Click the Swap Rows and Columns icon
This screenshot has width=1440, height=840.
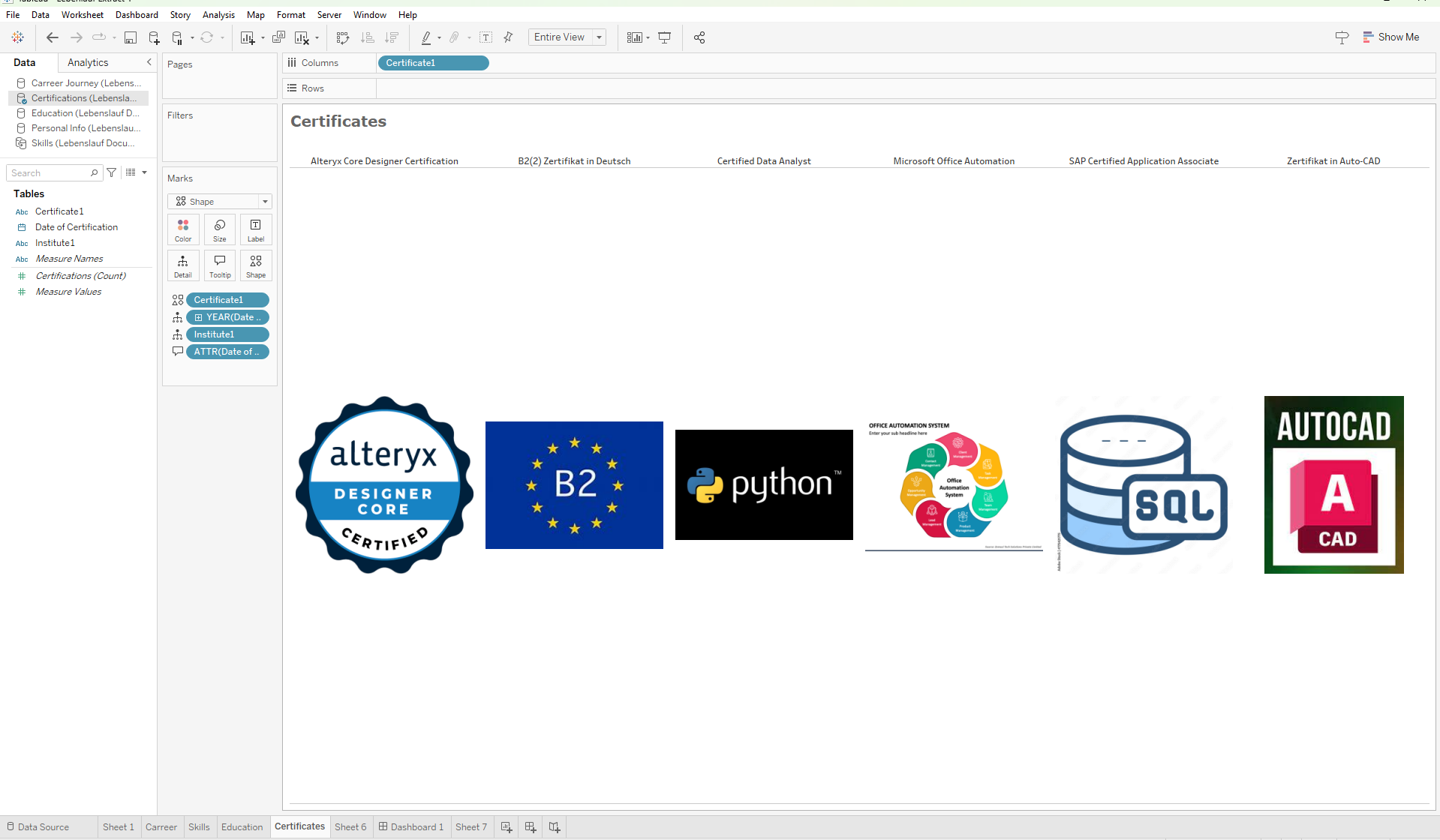coord(343,37)
